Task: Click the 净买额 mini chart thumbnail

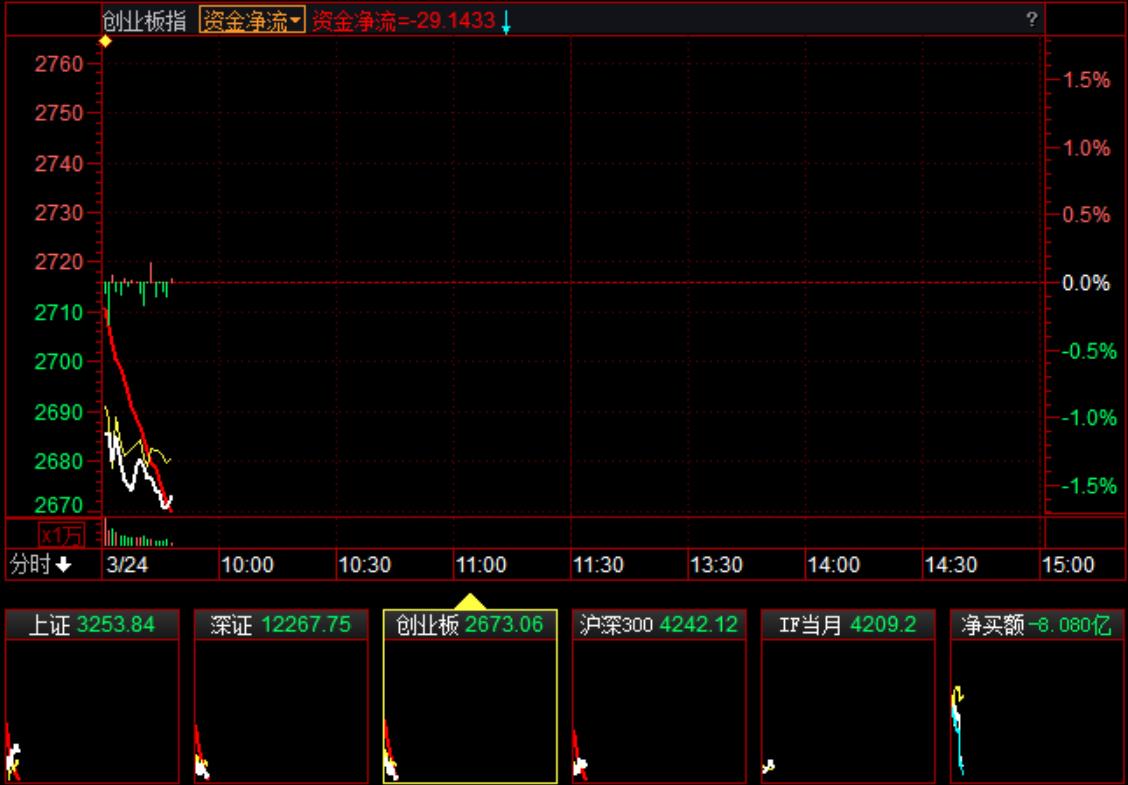Action: pyautogui.click(x=1037, y=711)
